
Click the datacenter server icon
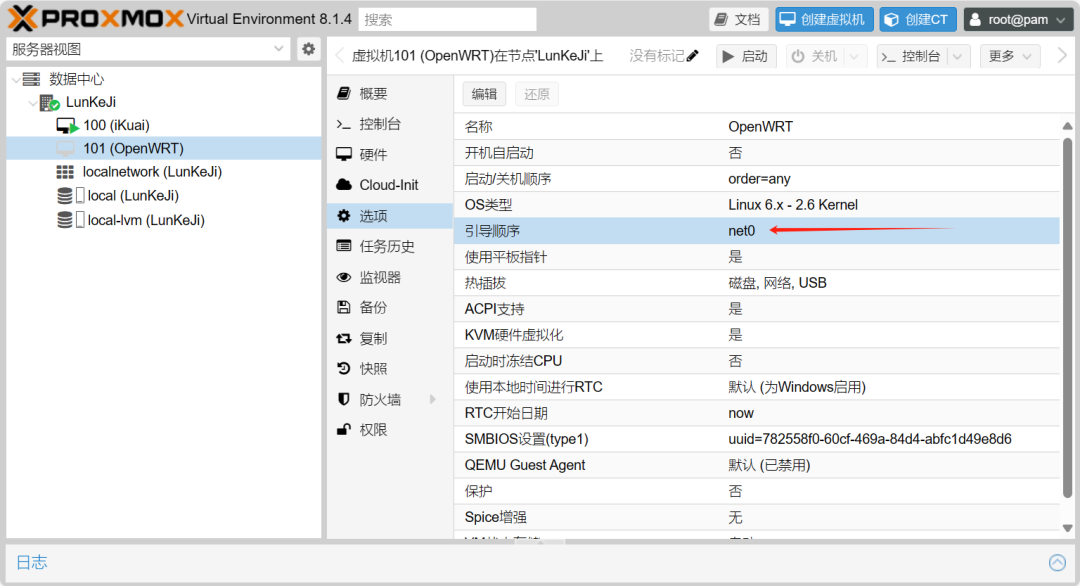[x=31, y=79]
